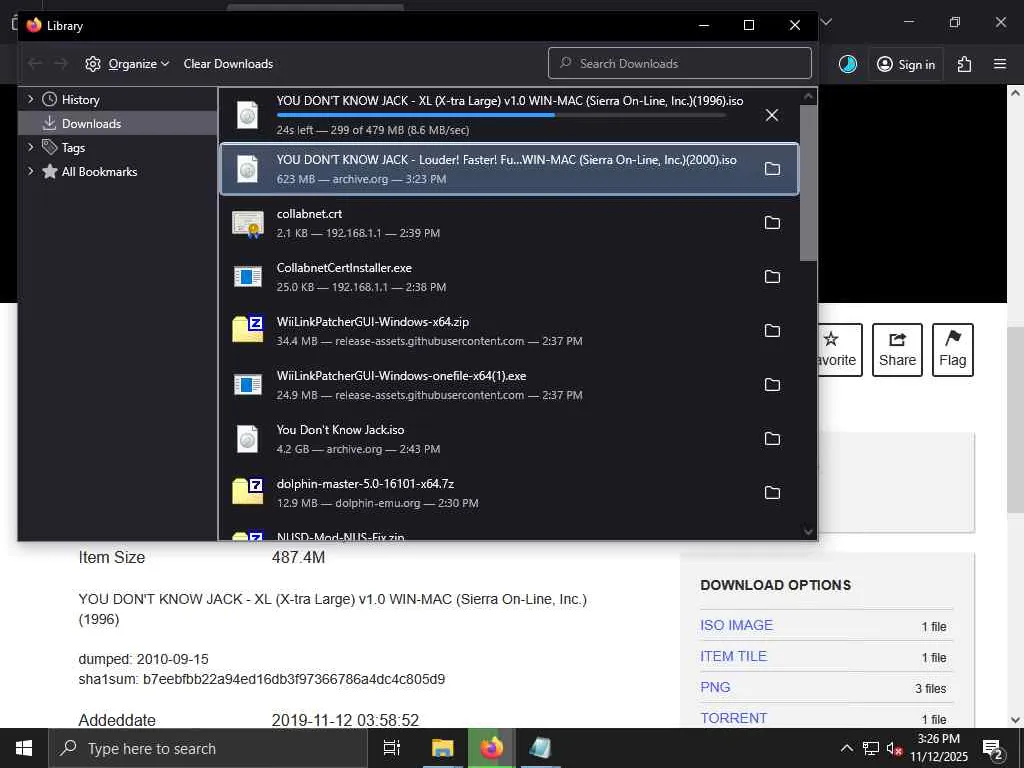Click the certificate icon of collabnet.crt
1024x768 pixels.
tap(248, 224)
